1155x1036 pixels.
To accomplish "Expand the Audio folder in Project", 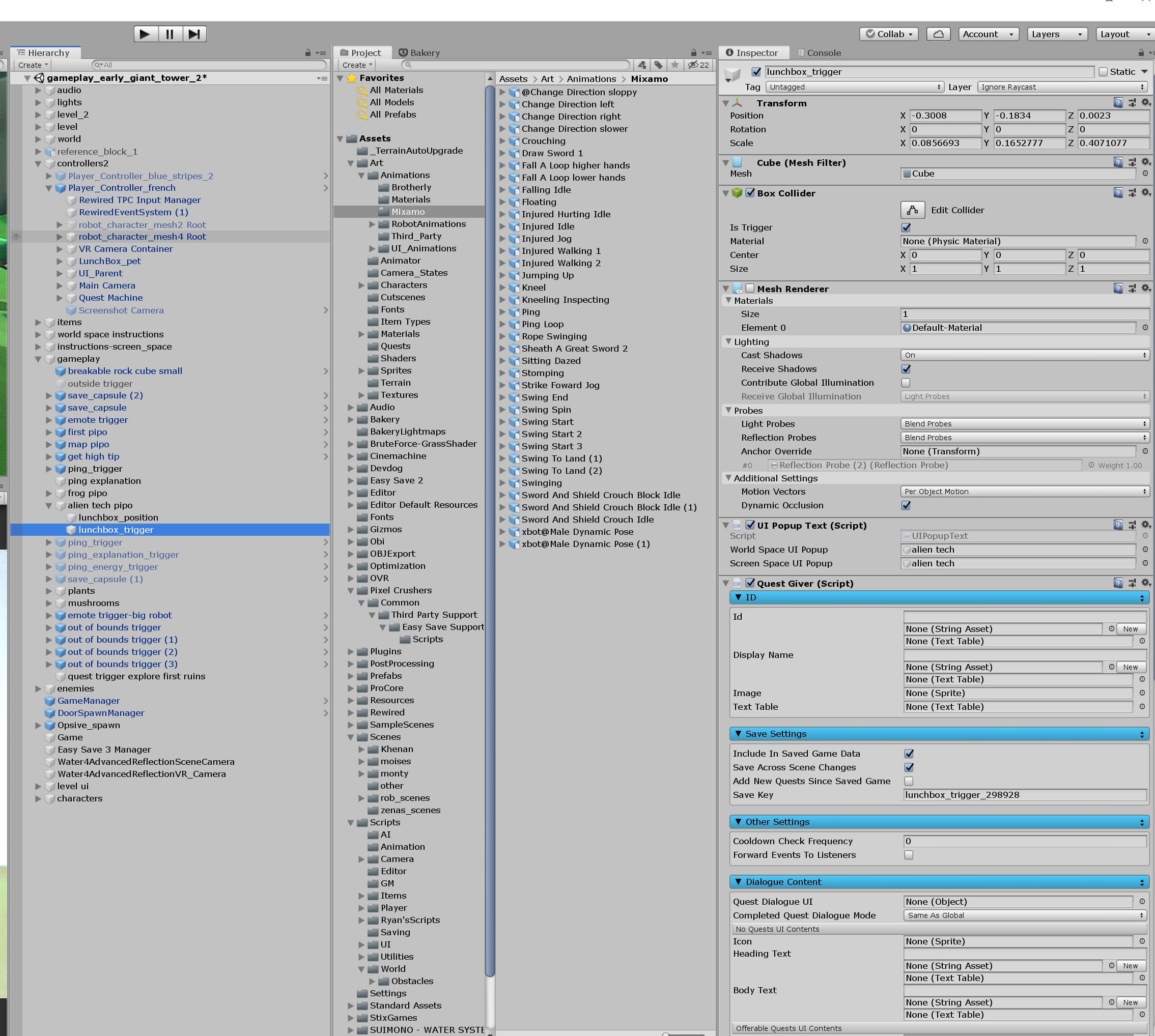I will pyautogui.click(x=351, y=408).
